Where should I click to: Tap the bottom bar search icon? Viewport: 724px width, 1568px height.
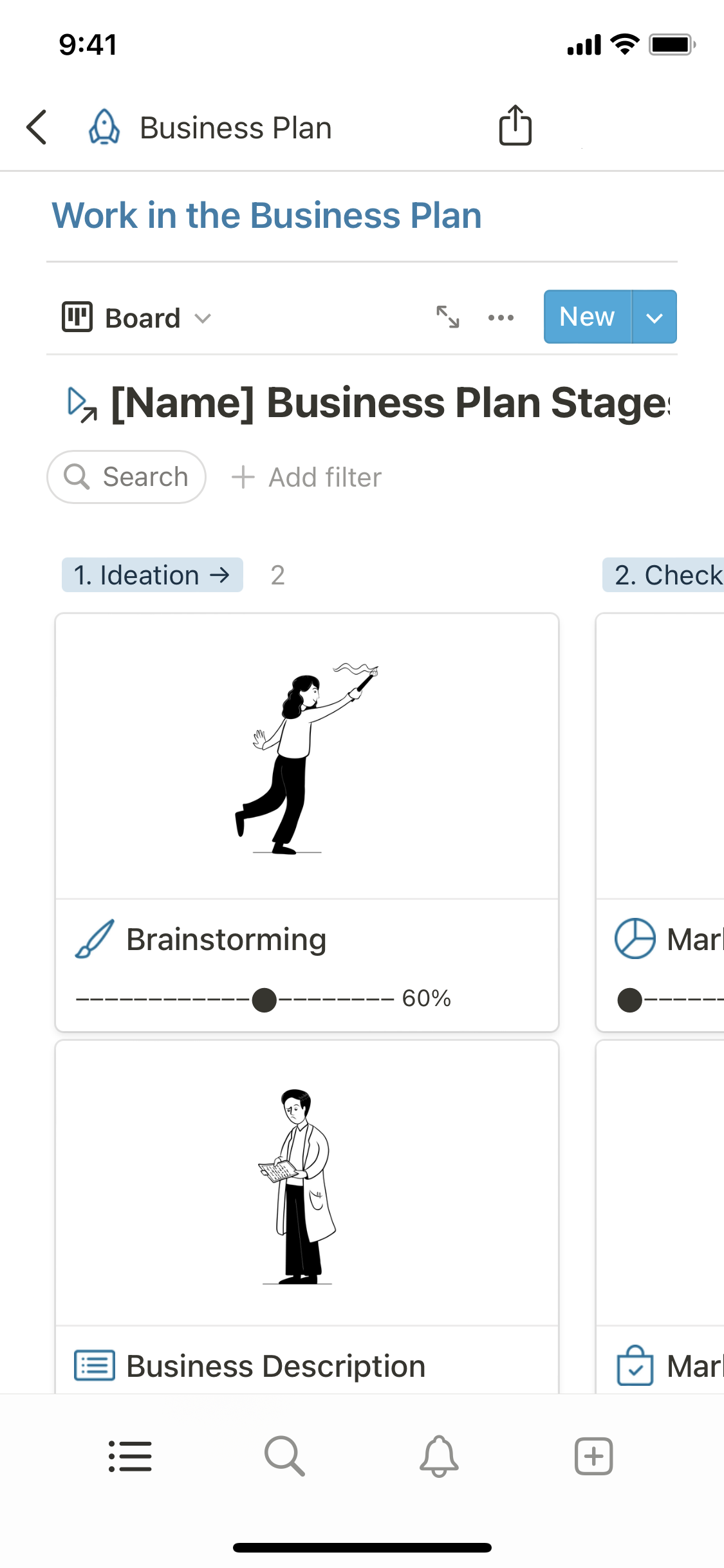click(x=284, y=1456)
